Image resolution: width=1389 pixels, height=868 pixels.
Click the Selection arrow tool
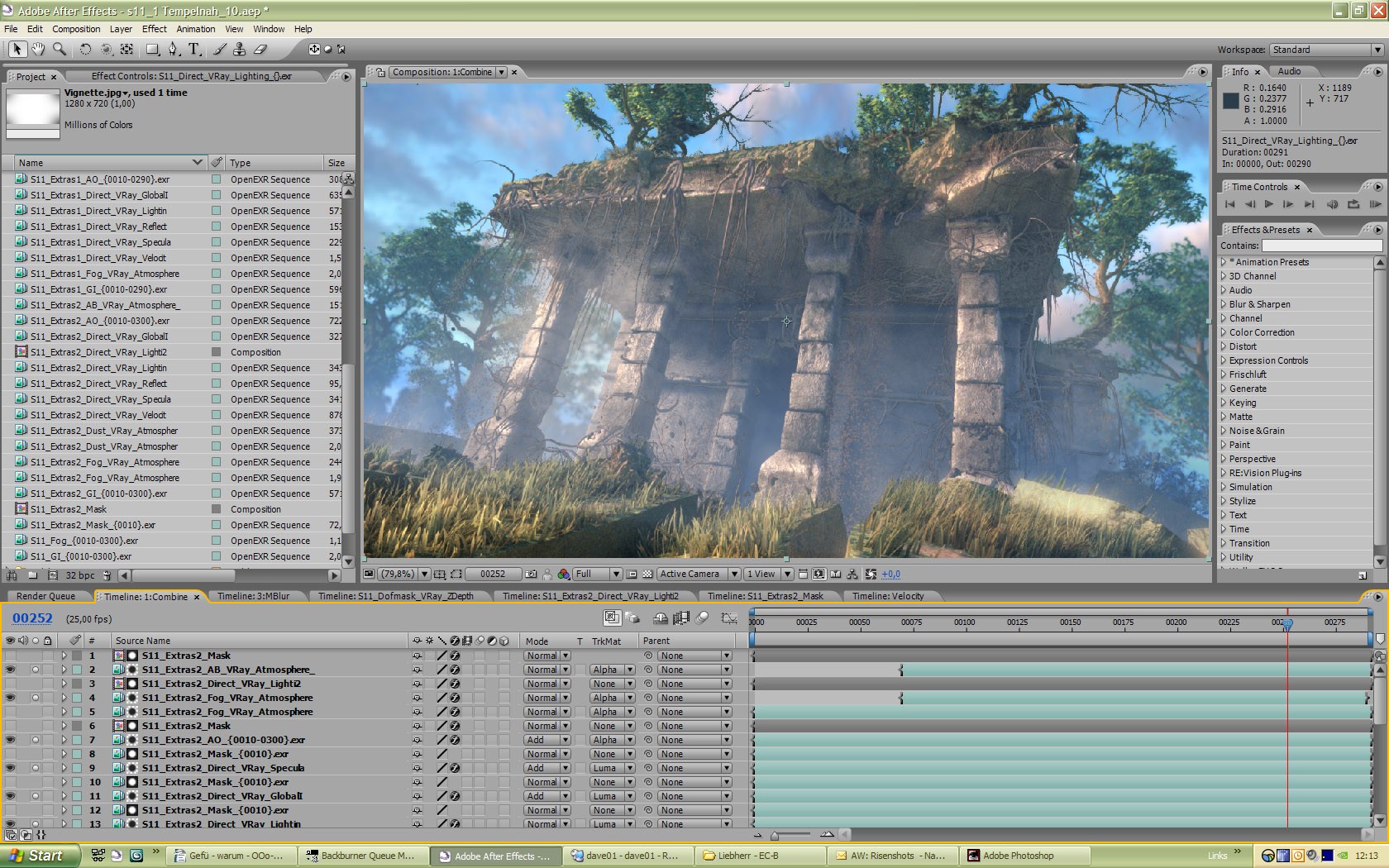click(17, 50)
